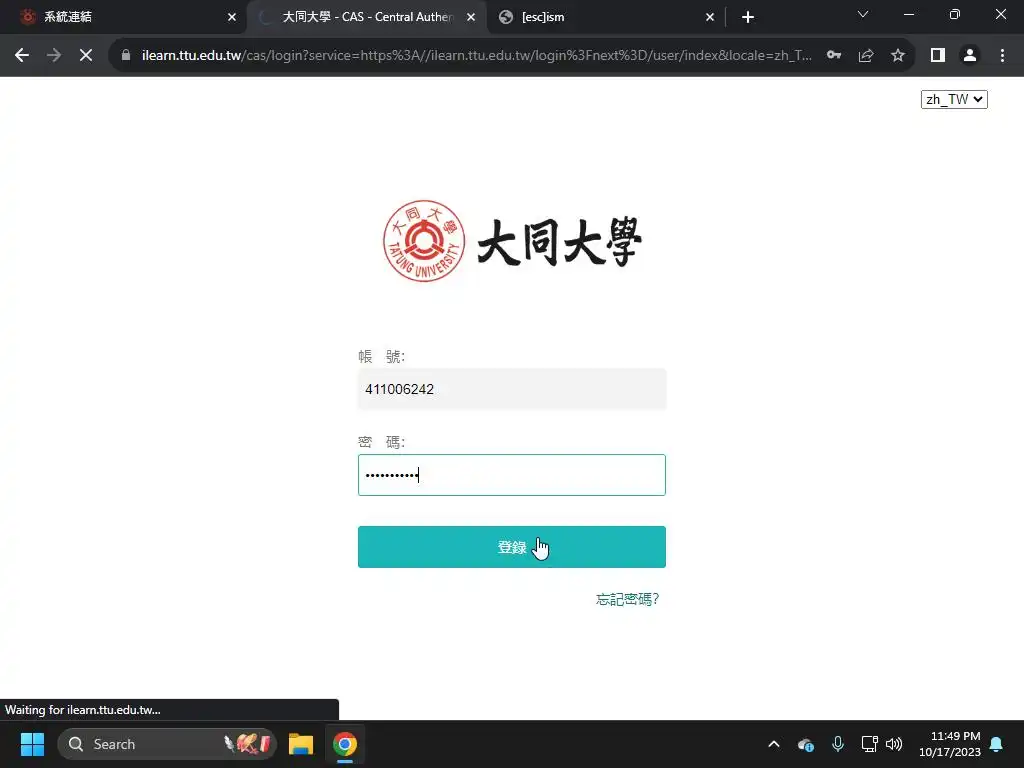Click the address bar URL
The image size is (1024, 768).
click(477, 56)
